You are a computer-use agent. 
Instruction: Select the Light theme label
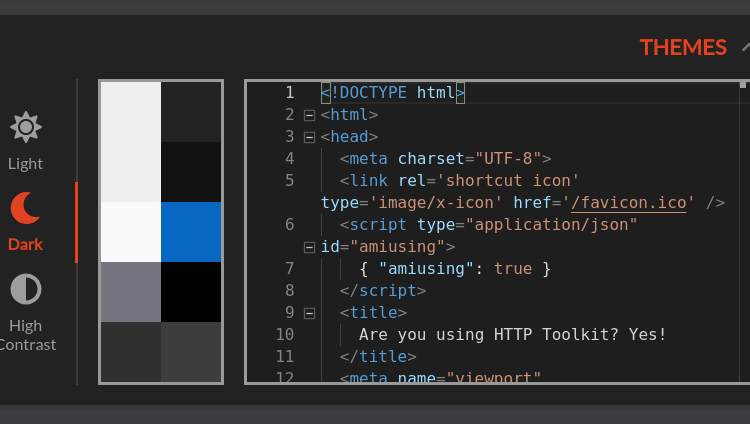pos(25,164)
